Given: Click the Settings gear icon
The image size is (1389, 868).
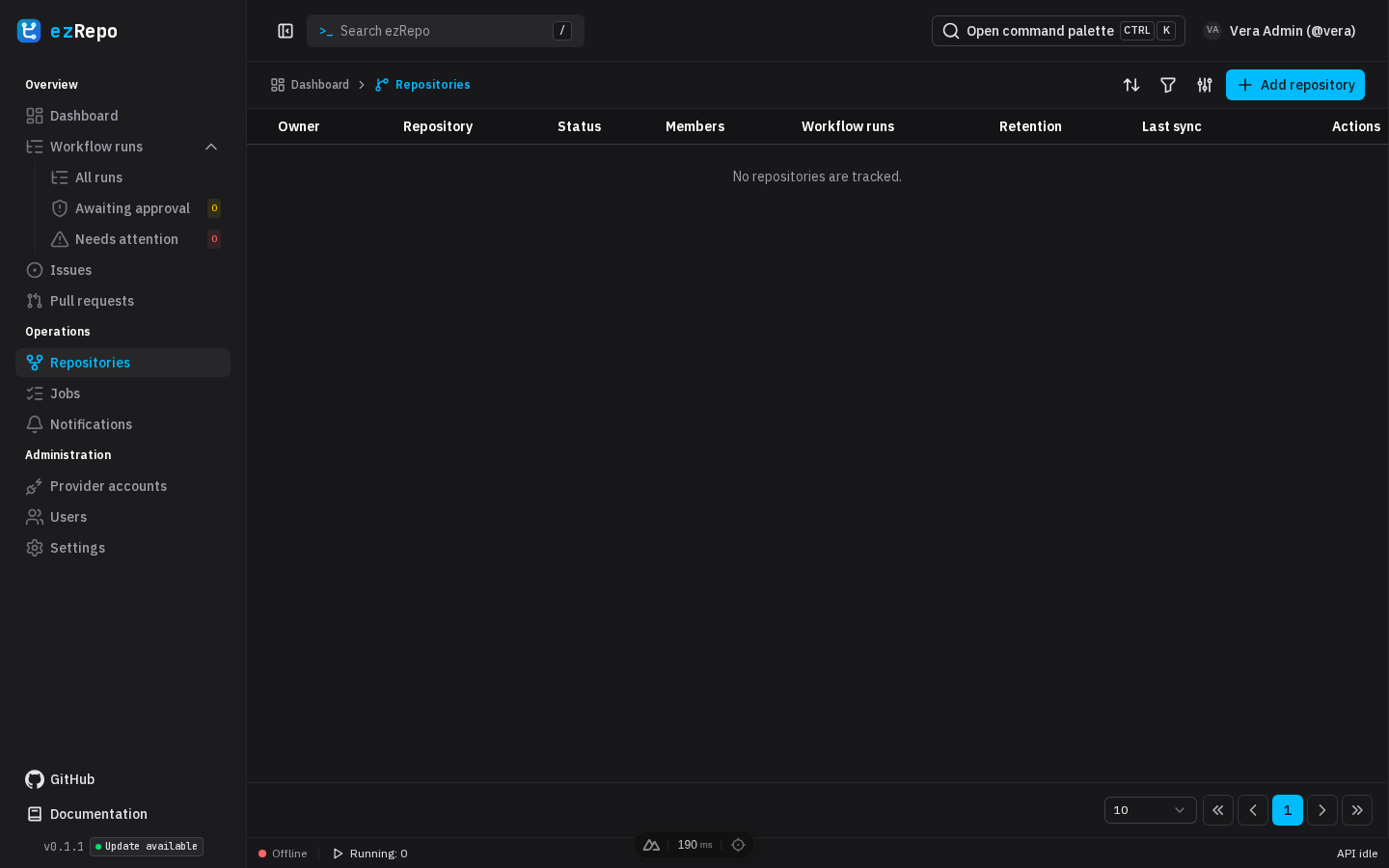Looking at the screenshot, I should click(x=35, y=548).
